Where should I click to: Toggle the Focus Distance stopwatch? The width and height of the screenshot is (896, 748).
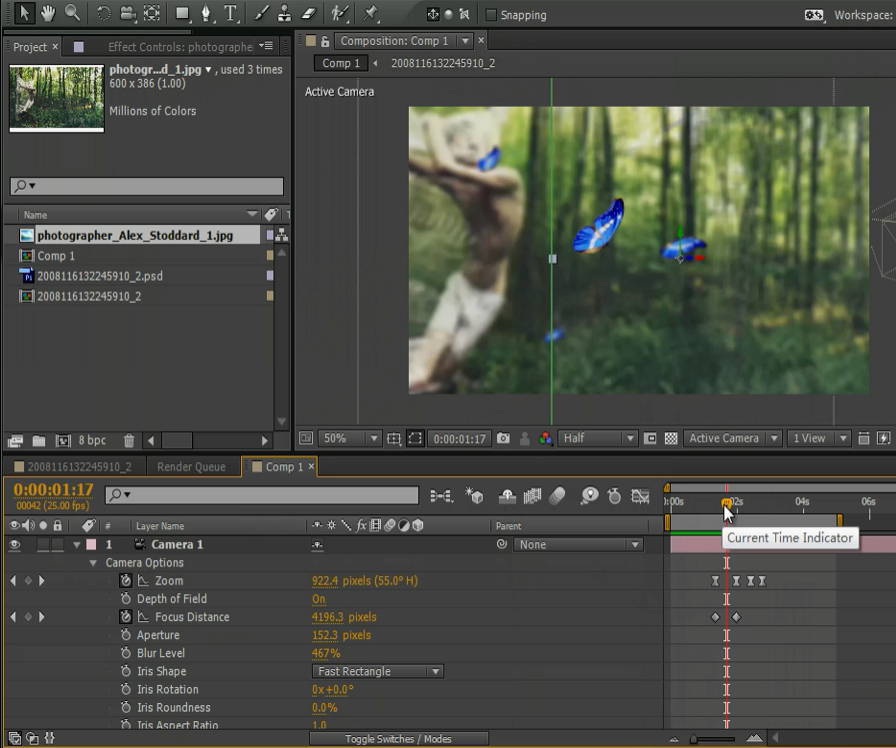[x=126, y=617]
